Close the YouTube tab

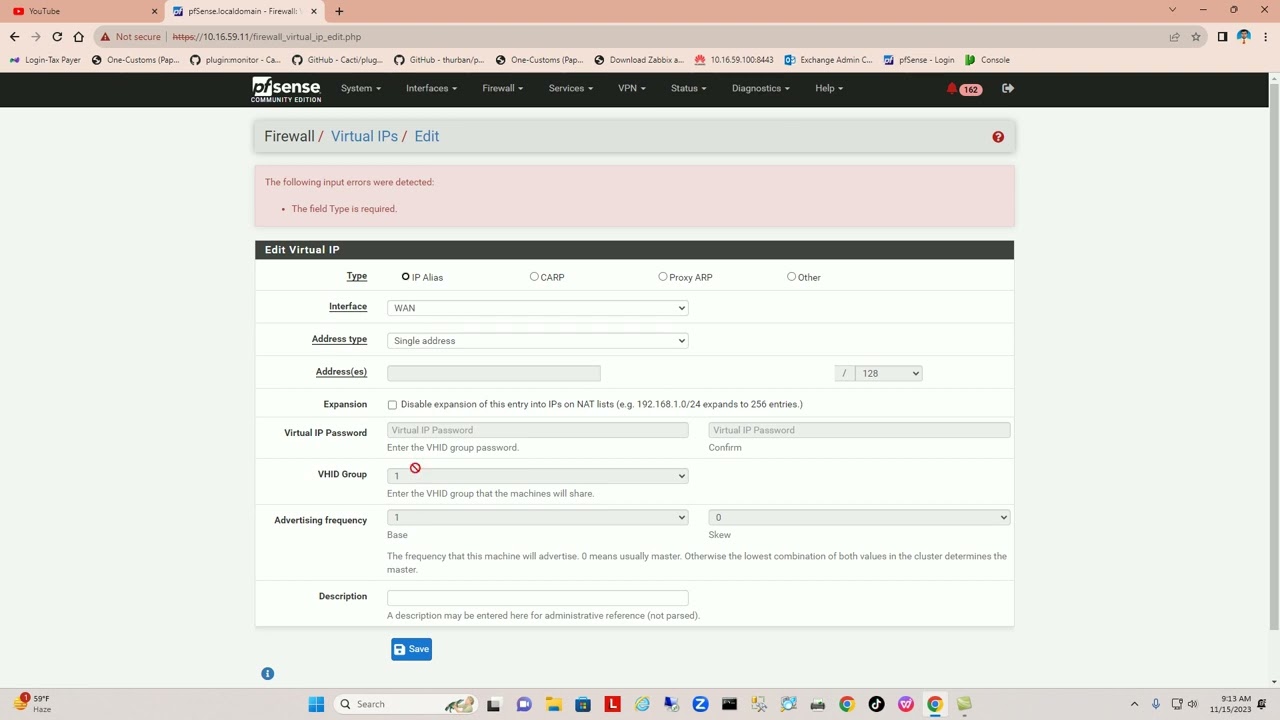click(154, 11)
